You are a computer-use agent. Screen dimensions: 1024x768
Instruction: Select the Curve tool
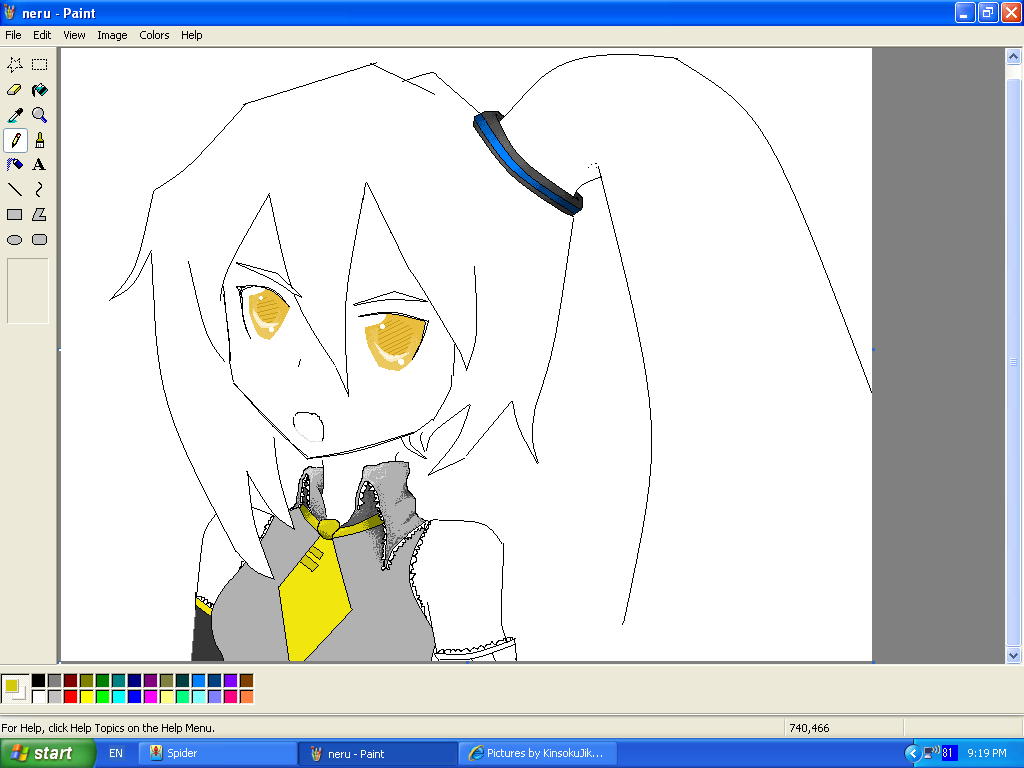pos(40,190)
